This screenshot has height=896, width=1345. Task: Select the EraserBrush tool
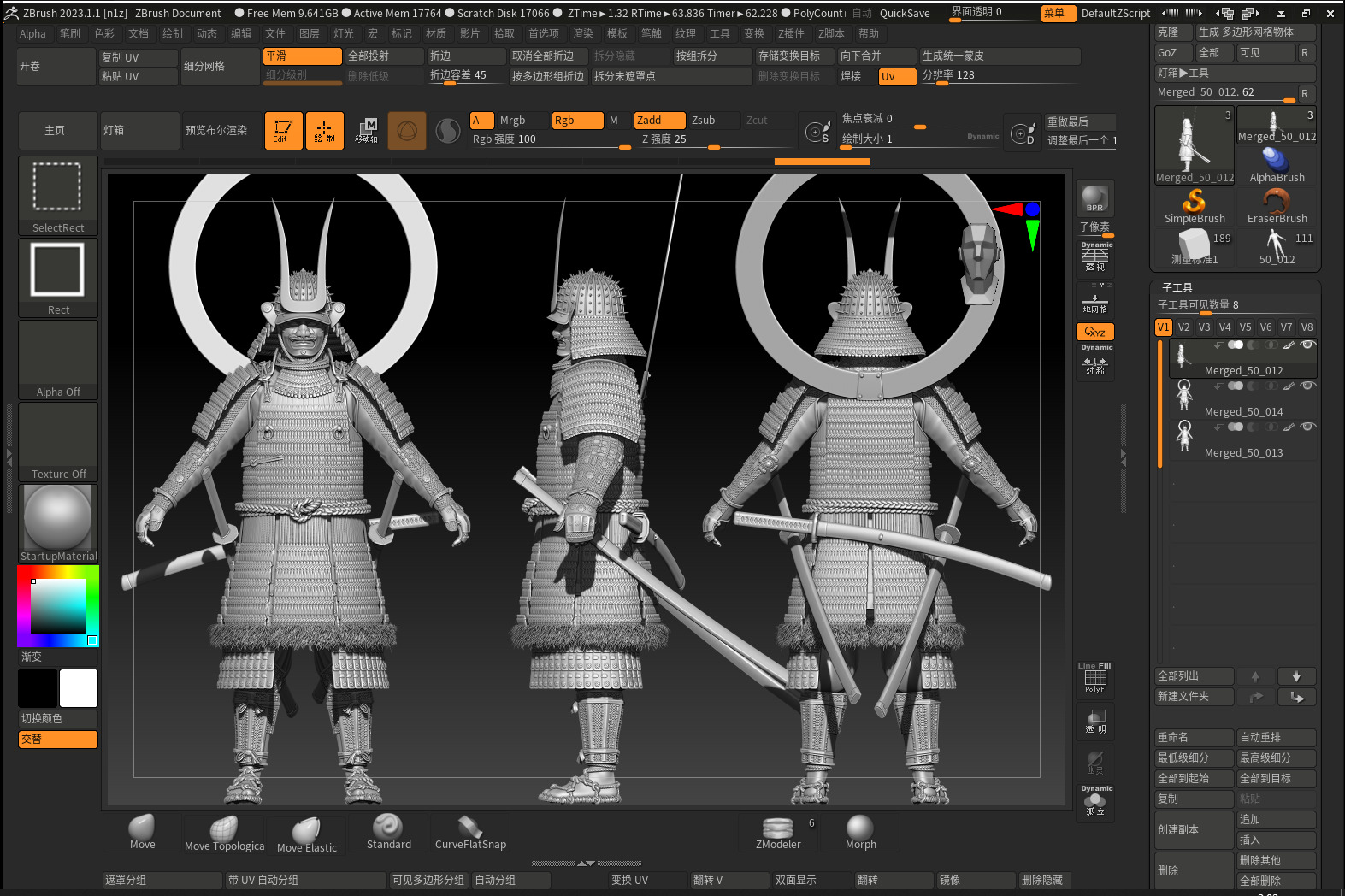pos(1277,207)
